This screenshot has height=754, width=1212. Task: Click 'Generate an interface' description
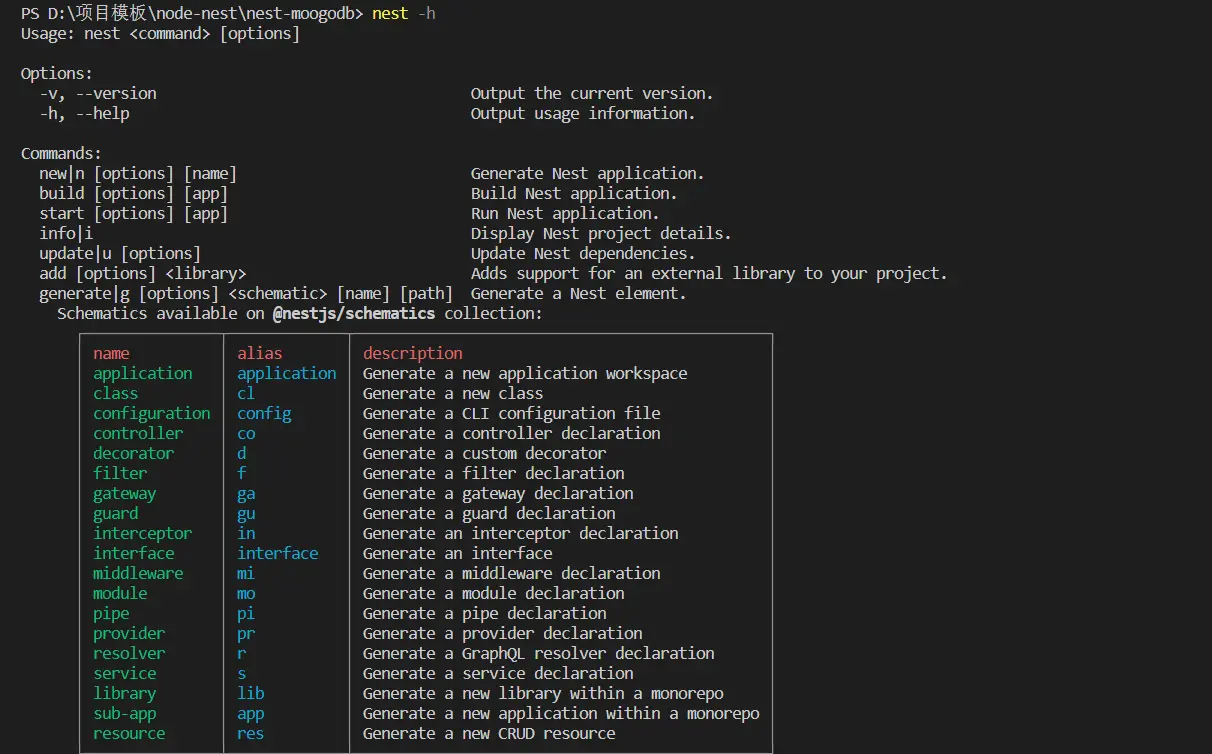click(x=458, y=553)
